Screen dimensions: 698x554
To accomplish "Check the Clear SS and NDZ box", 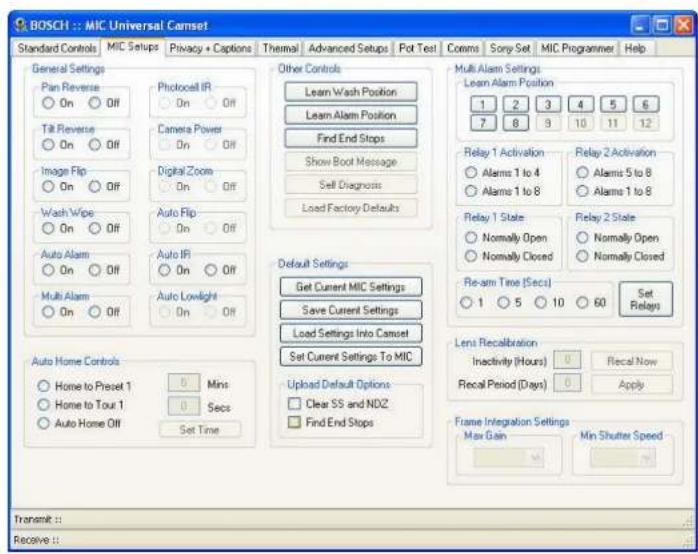I will (294, 404).
